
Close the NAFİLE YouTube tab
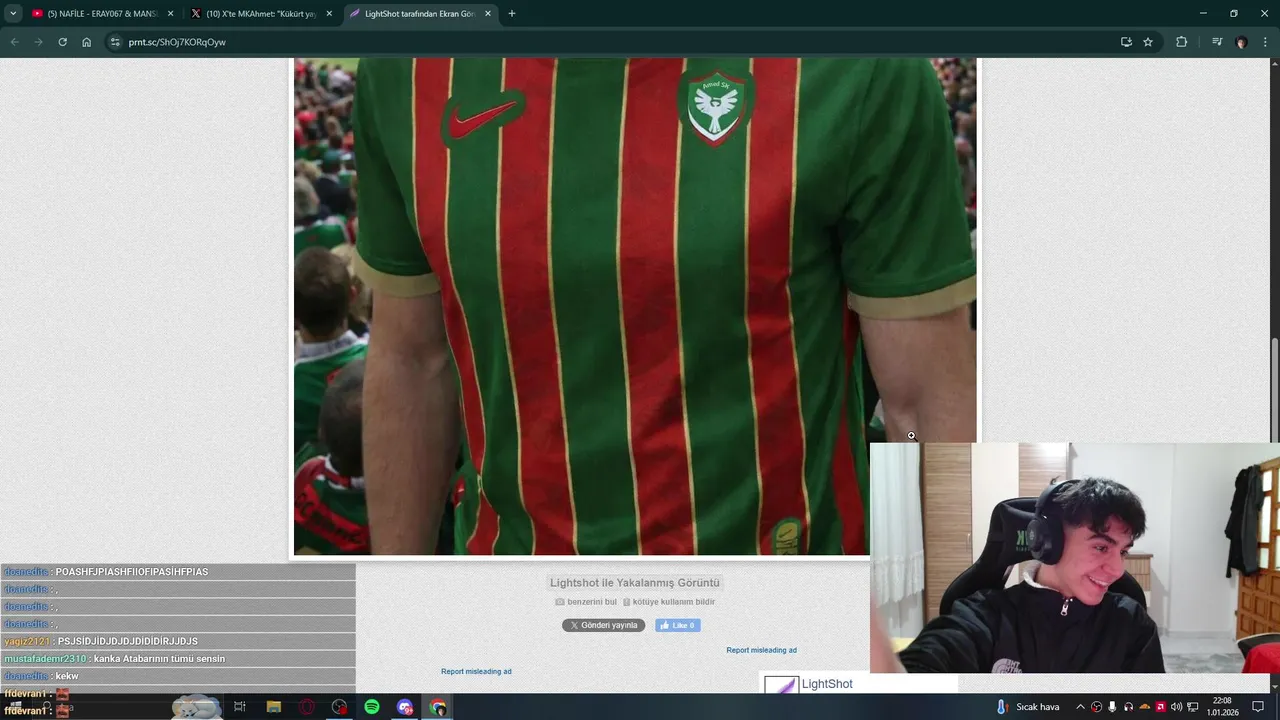pyautogui.click(x=170, y=14)
